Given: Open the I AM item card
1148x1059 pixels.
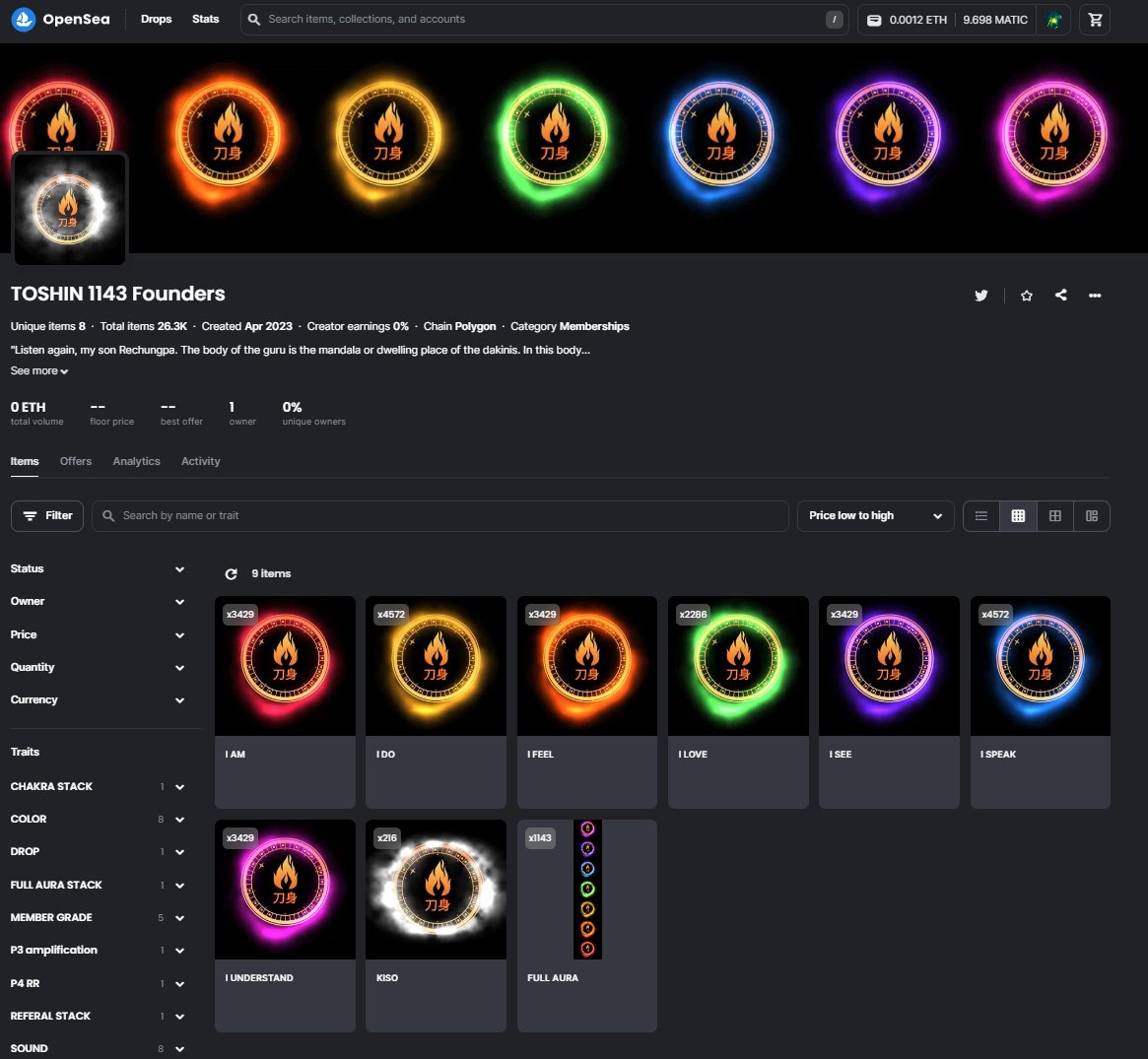Looking at the screenshot, I should [x=285, y=702].
